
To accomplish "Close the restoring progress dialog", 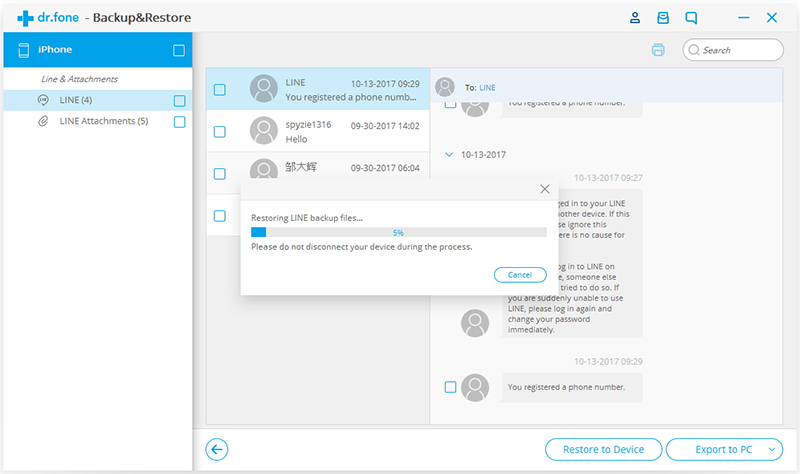I will tap(545, 189).
